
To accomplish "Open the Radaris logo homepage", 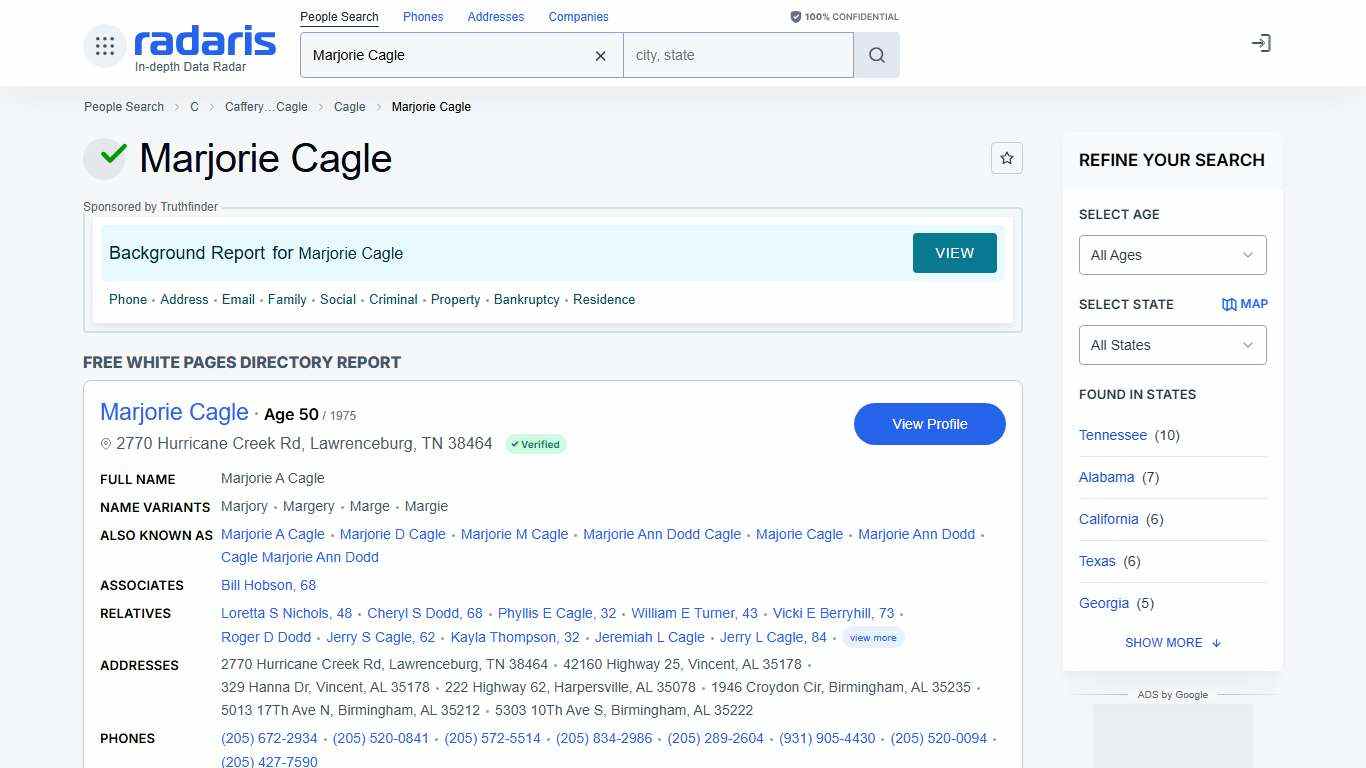I will coord(203,44).
